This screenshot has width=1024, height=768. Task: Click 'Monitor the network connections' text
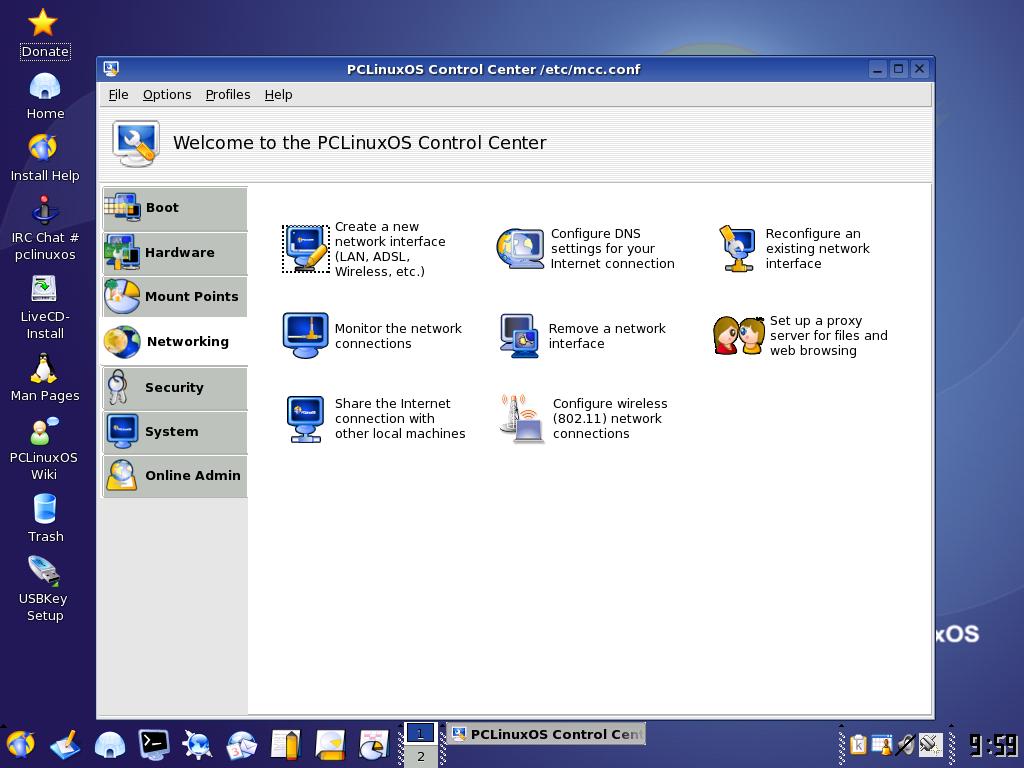pos(398,336)
